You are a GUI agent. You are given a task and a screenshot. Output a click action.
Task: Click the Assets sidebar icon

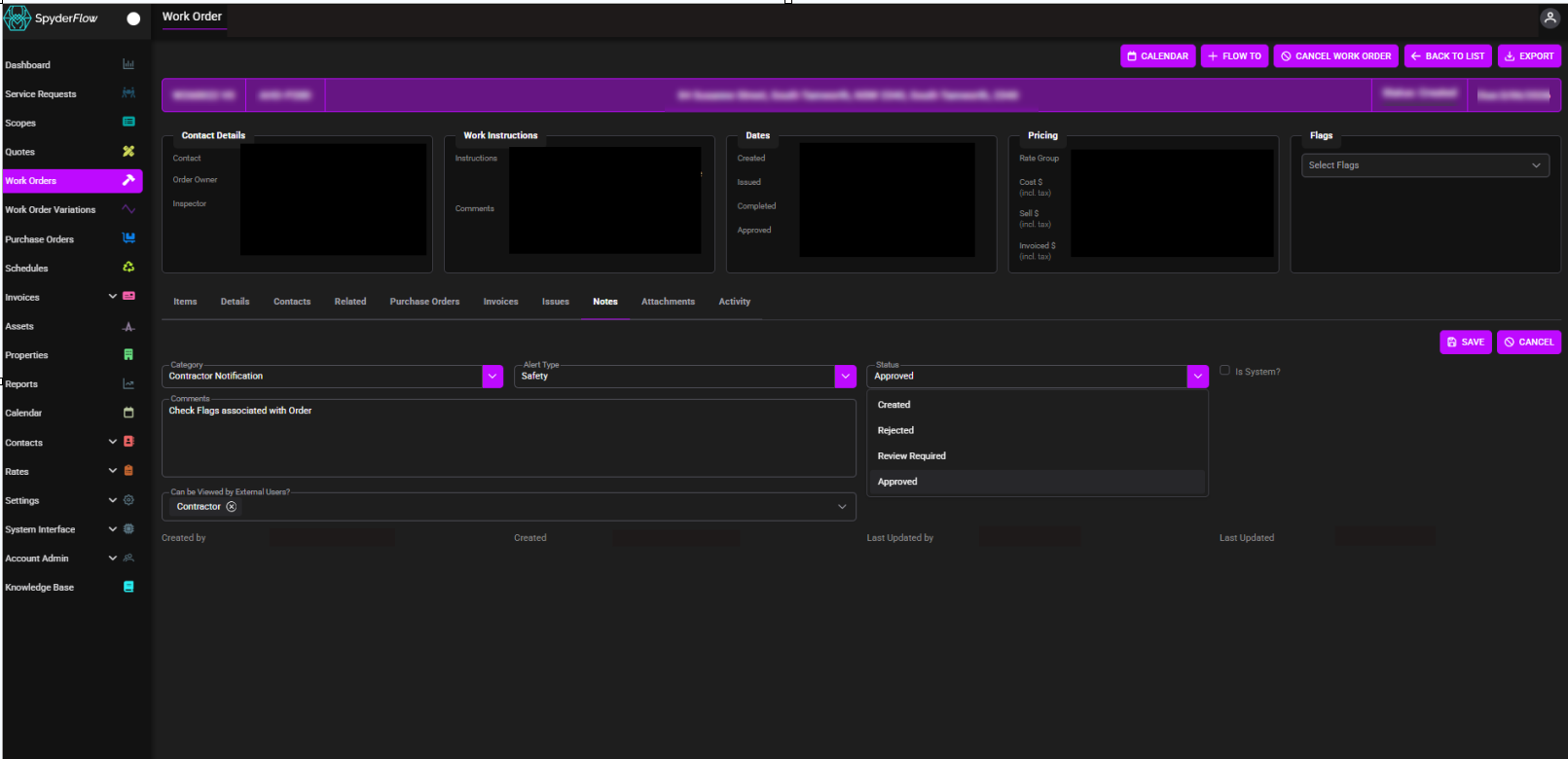[x=128, y=326]
